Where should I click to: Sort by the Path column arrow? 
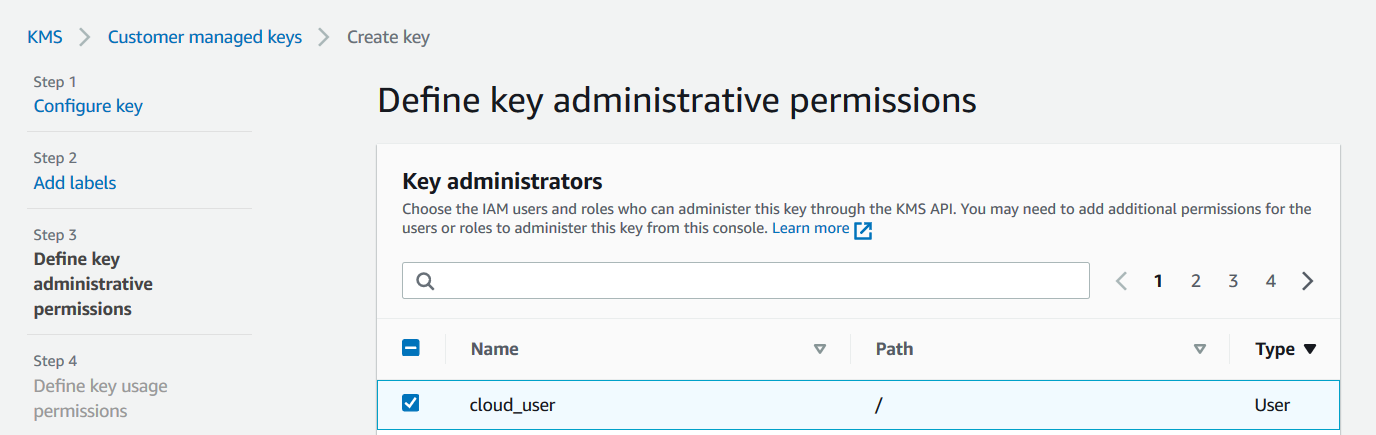point(1200,349)
